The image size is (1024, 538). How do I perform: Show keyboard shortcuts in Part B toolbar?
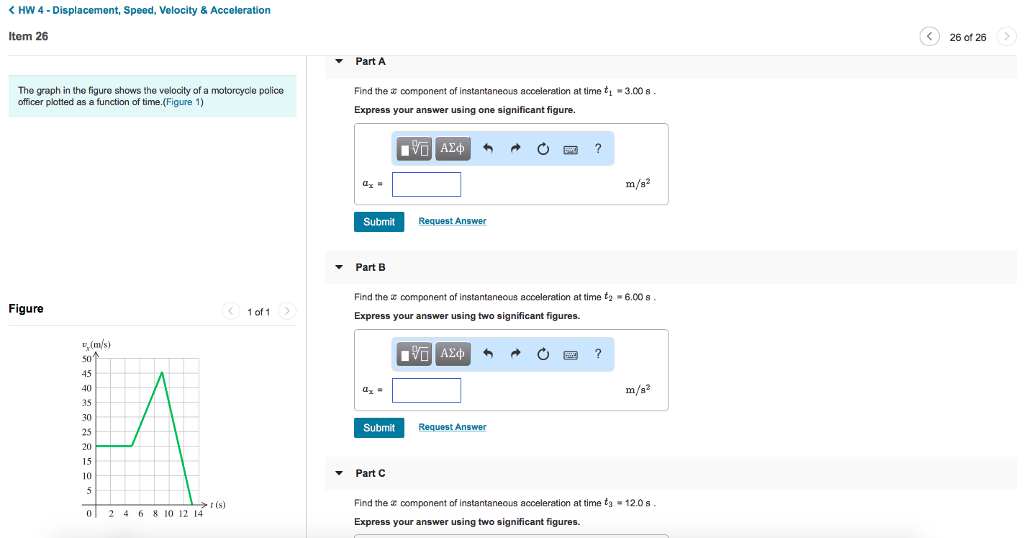570,353
